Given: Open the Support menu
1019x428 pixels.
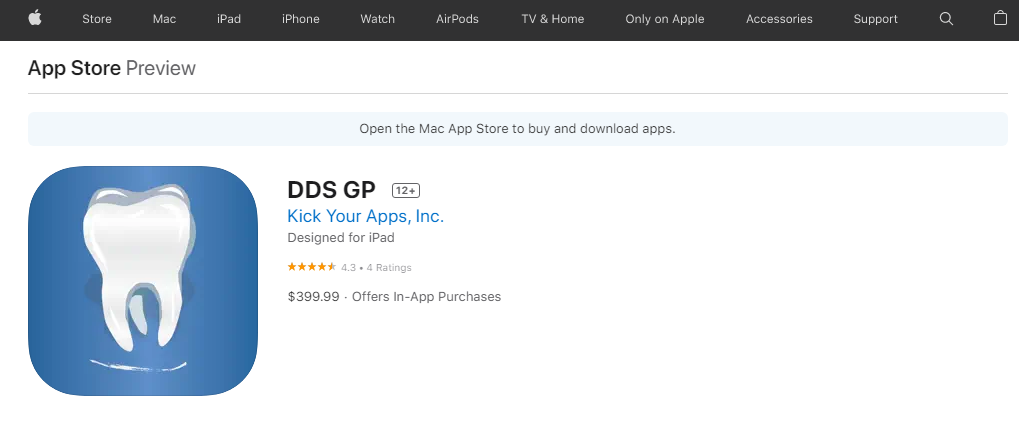Looking at the screenshot, I should coord(875,19).
